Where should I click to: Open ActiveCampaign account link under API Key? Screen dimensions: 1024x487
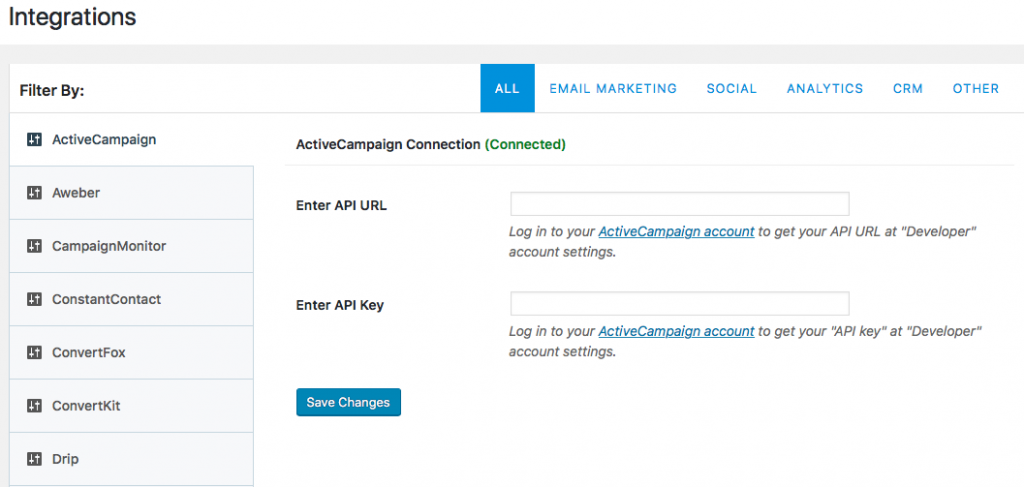(x=676, y=331)
